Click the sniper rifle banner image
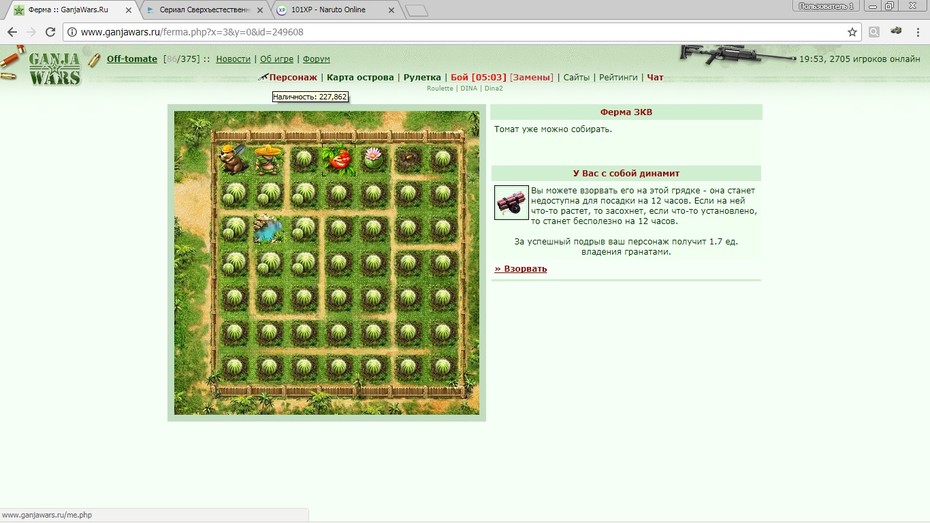 [x=737, y=55]
